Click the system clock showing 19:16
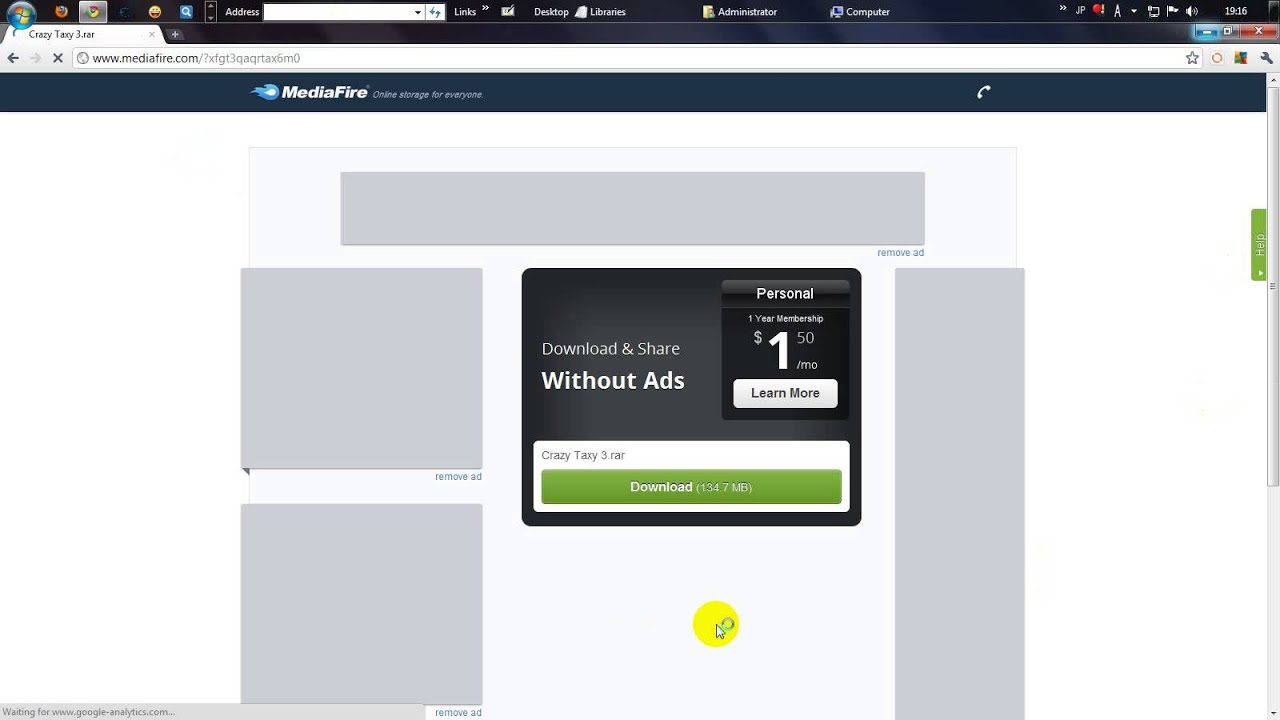 tap(1236, 11)
